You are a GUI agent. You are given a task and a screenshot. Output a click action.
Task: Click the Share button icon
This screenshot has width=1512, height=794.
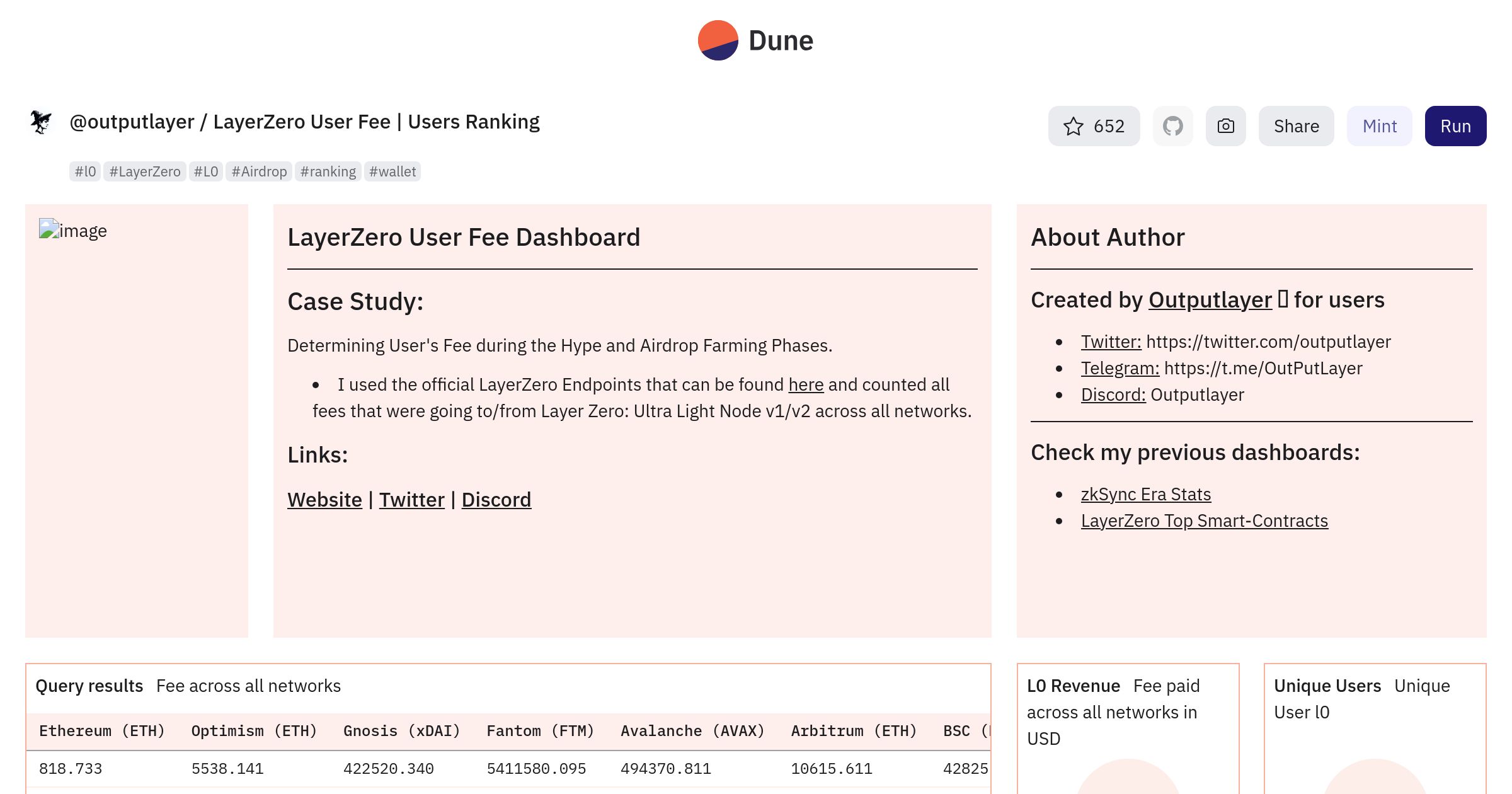point(1297,125)
